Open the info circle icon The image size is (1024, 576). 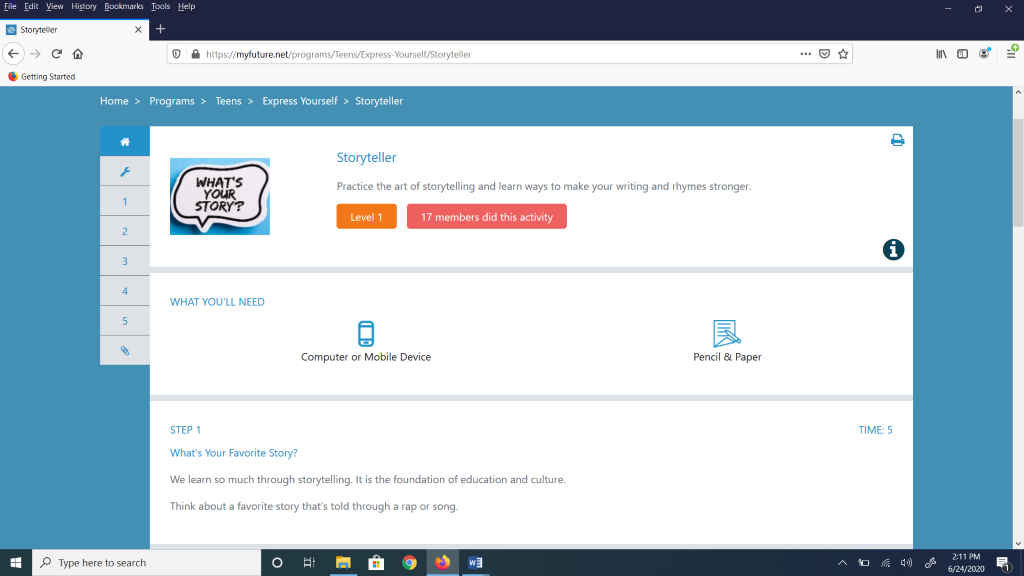pyautogui.click(x=893, y=250)
